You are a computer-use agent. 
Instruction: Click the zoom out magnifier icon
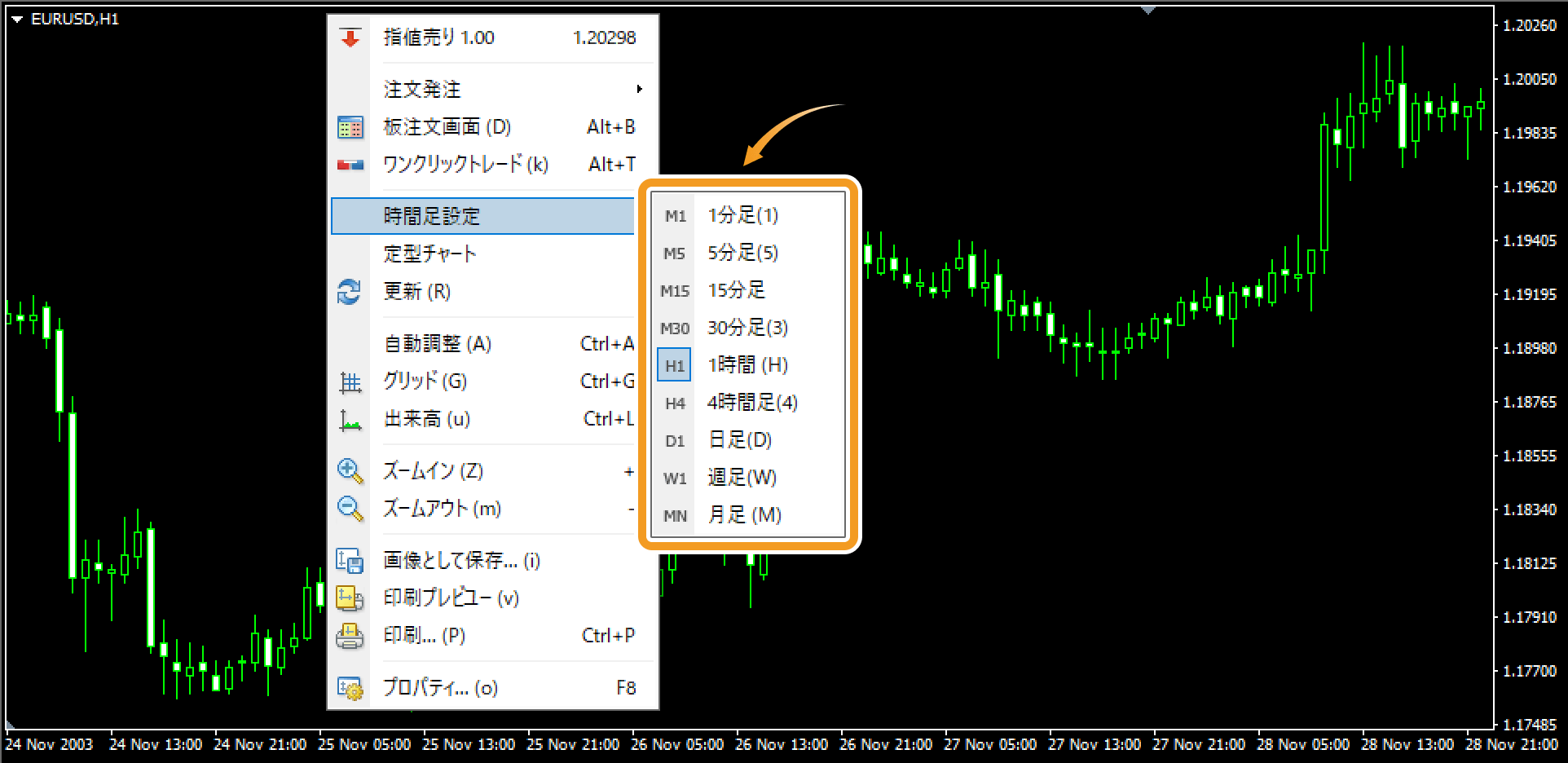[x=350, y=509]
